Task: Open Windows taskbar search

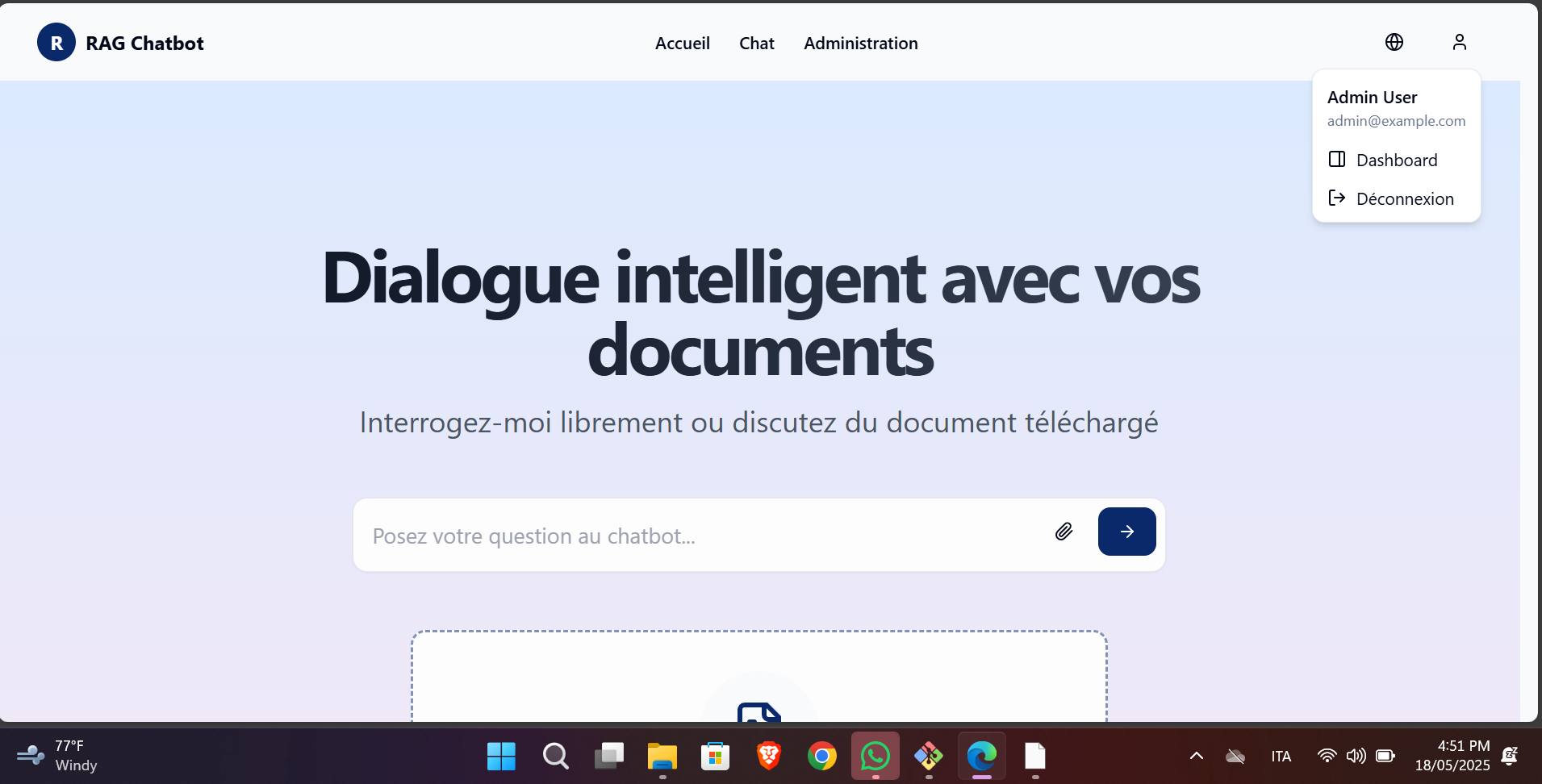Action: click(x=555, y=757)
